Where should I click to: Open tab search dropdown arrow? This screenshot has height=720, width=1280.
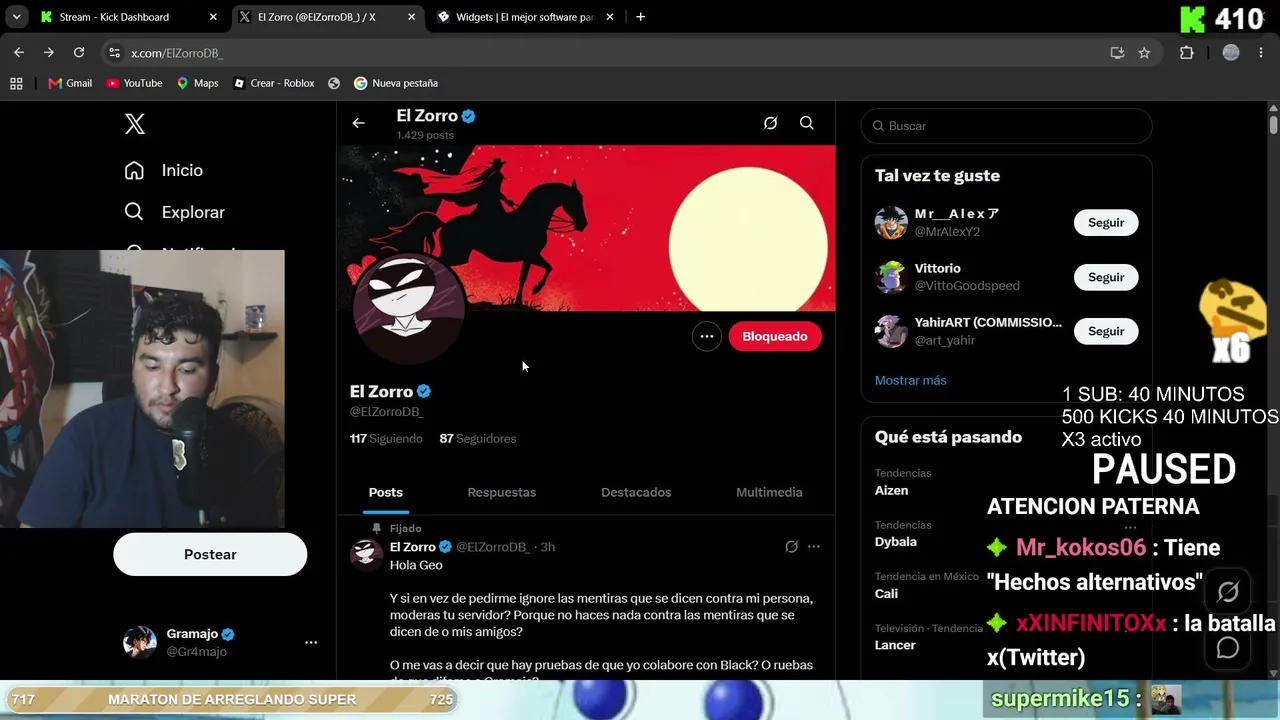[16, 17]
